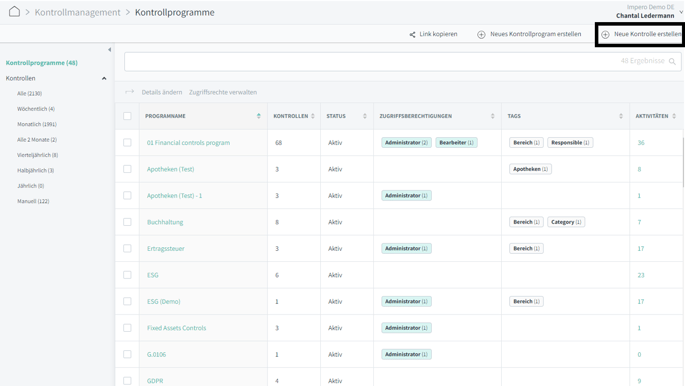Screen dimensions: 685x386
Task: Open the Chantal Ledermann user dropdown
Action: coord(681,12)
